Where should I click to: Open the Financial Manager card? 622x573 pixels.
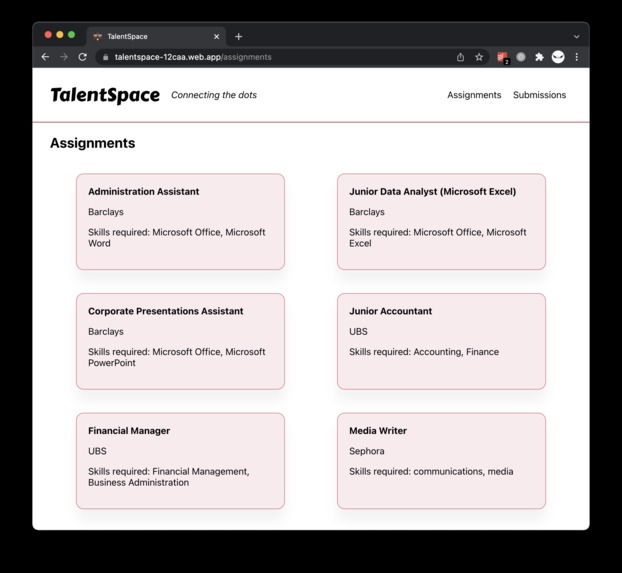pyautogui.click(x=180, y=461)
